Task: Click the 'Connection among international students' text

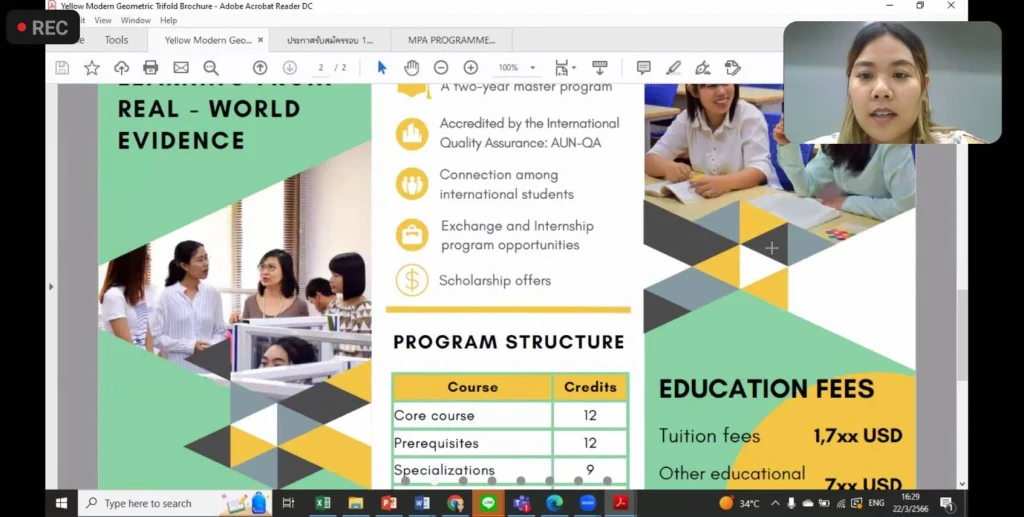Action: 507,185
